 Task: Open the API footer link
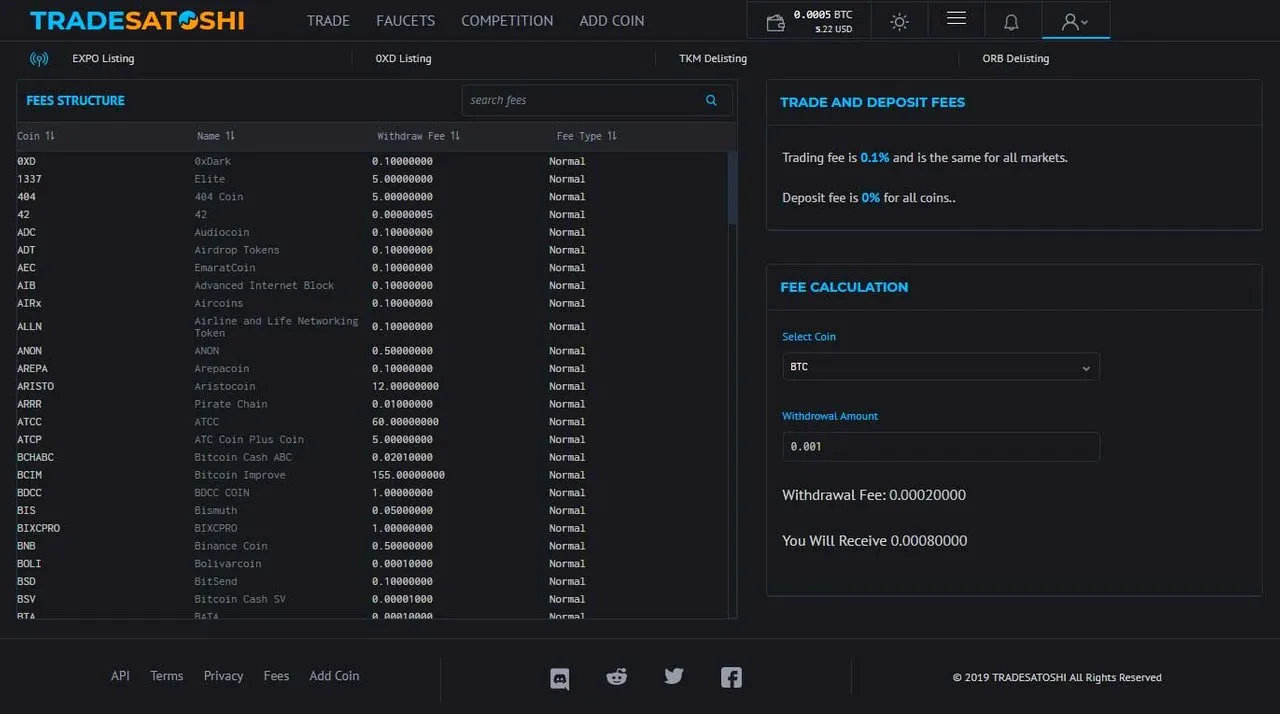coord(120,676)
